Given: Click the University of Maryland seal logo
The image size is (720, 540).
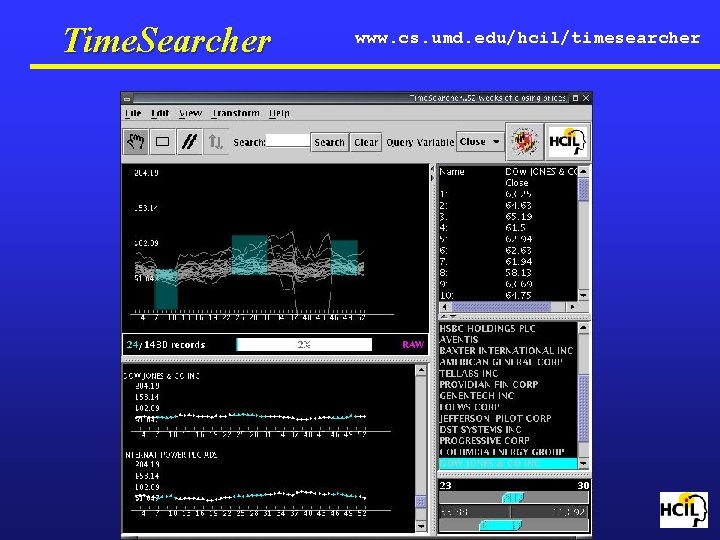Looking at the screenshot, I should click(524, 141).
